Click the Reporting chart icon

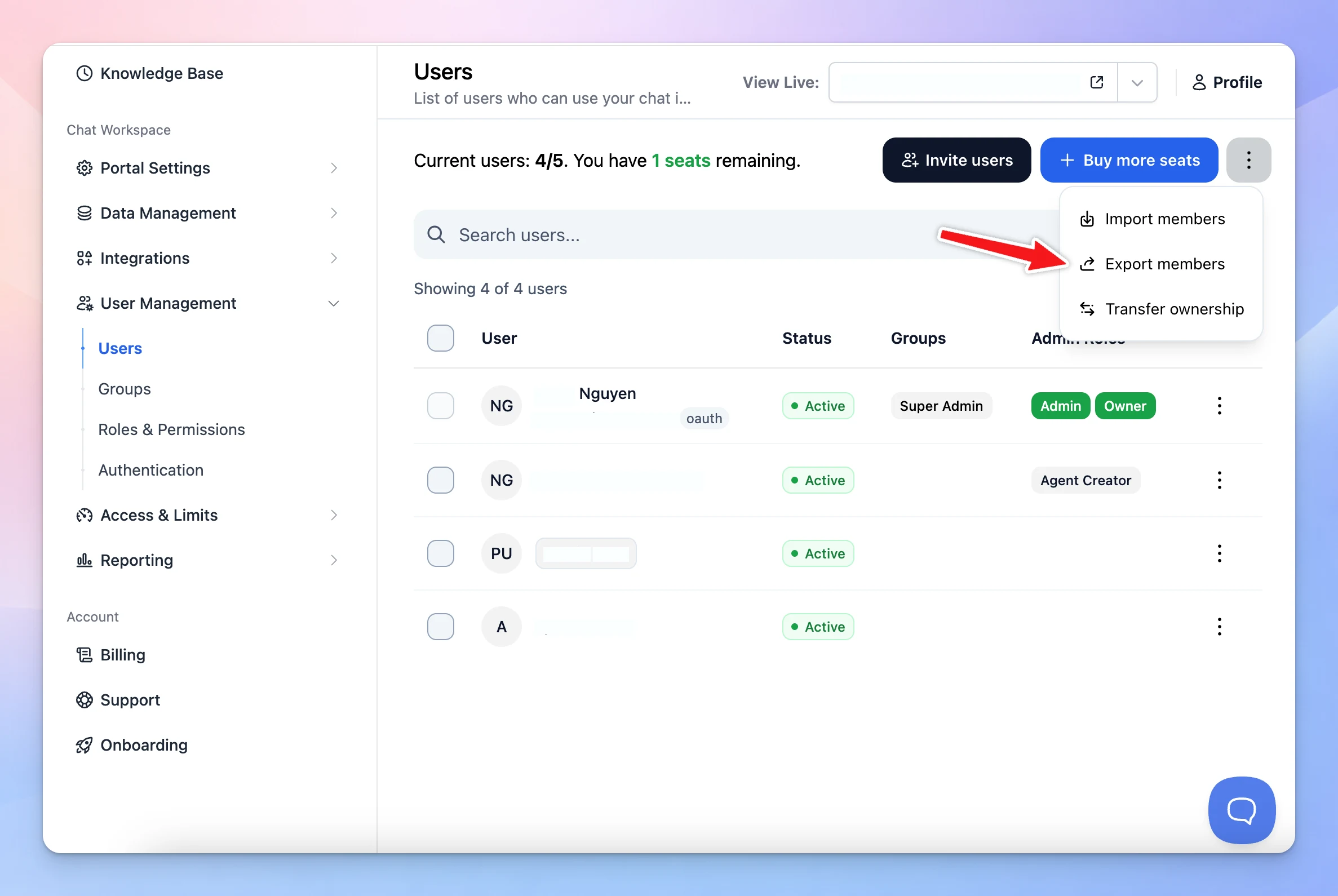click(x=85, y=561)
